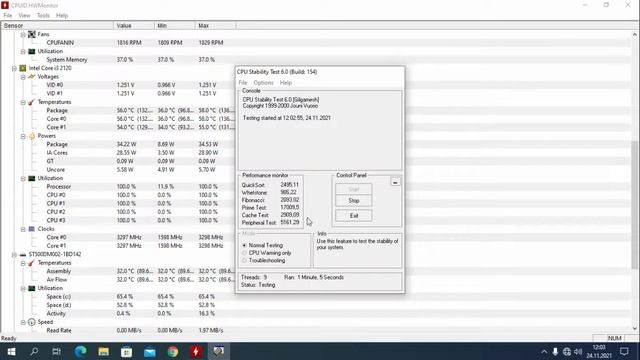The height and width of the screenshot is (360, 640).
Task: Click the HWMonitor vertical scrollbar thumb
Action: (x=636, y=205)
